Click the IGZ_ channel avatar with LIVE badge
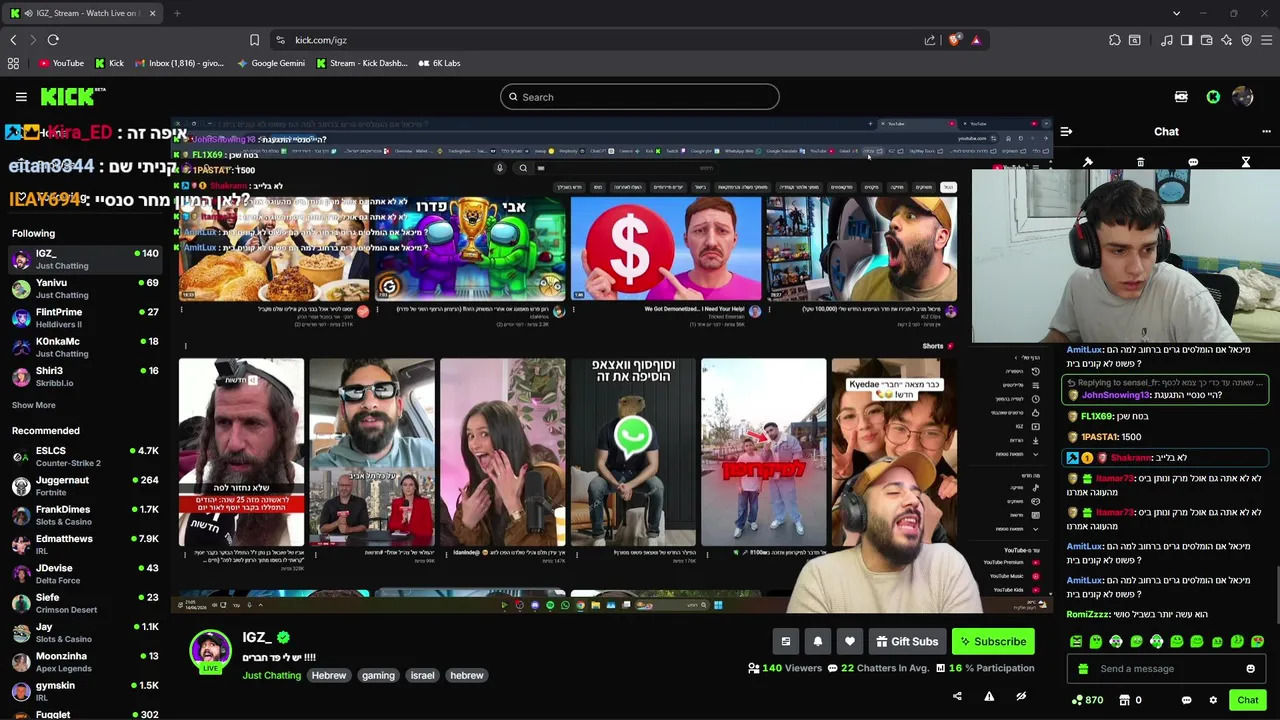The width and height of the screenshot is (1280, 720). [x=210, y=651]
